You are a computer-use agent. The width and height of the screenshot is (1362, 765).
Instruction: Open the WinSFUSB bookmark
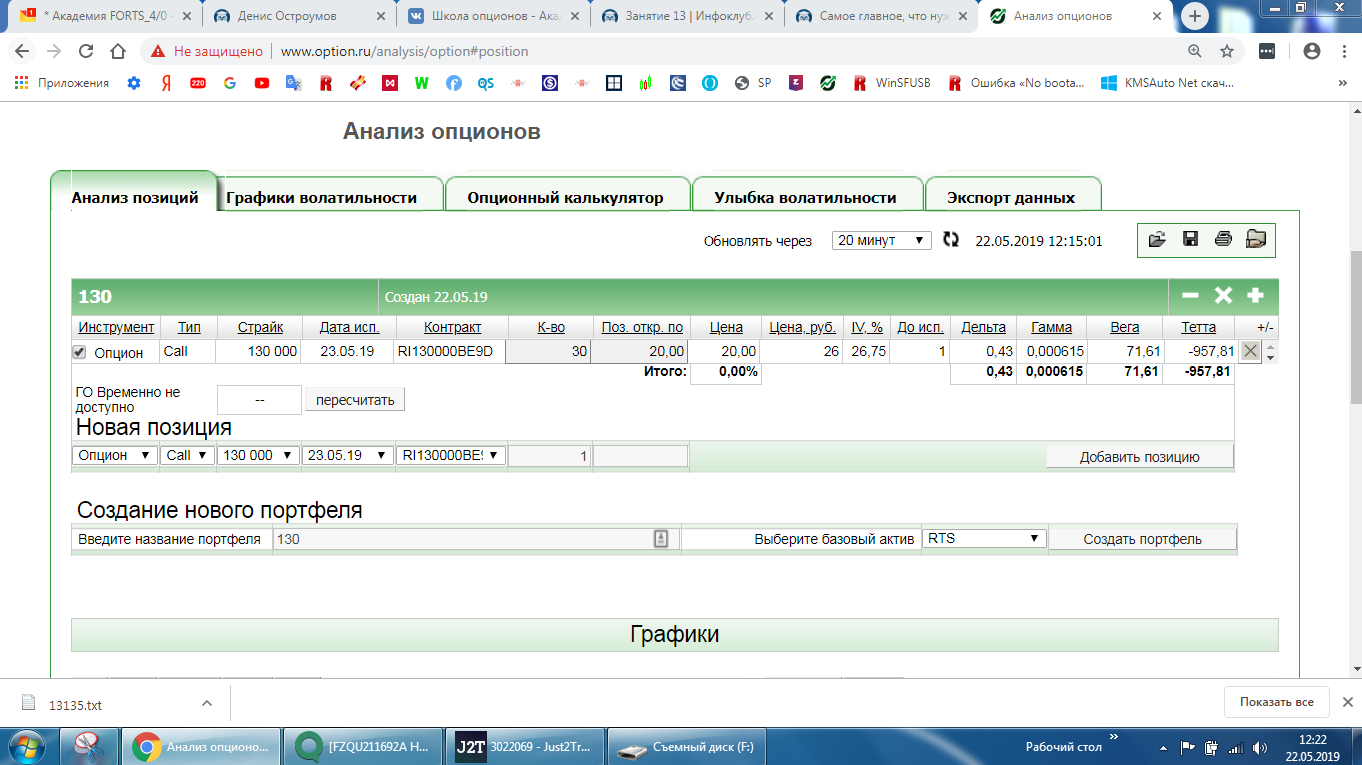point(892,83)
